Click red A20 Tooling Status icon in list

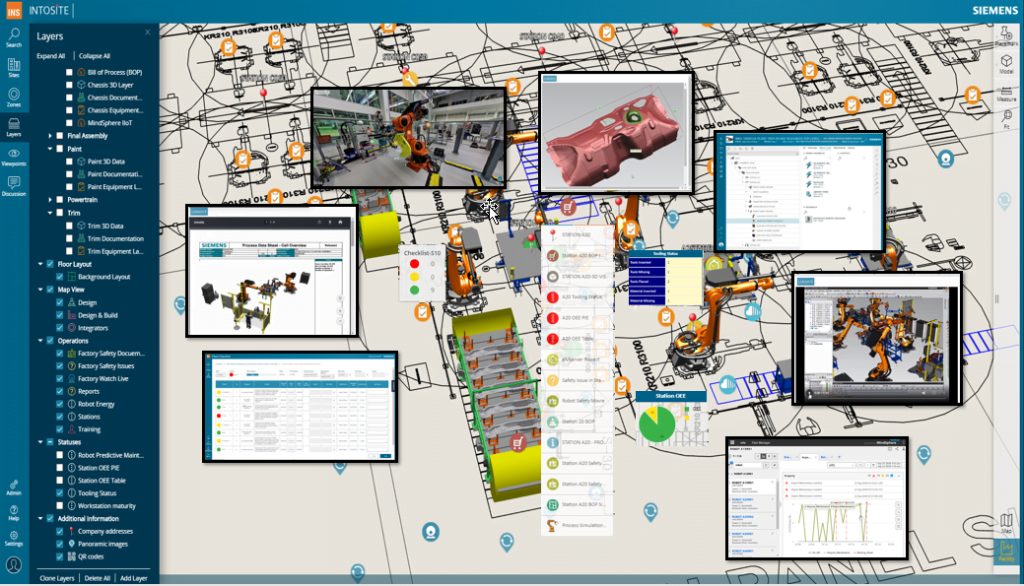(x=552, y=297)
